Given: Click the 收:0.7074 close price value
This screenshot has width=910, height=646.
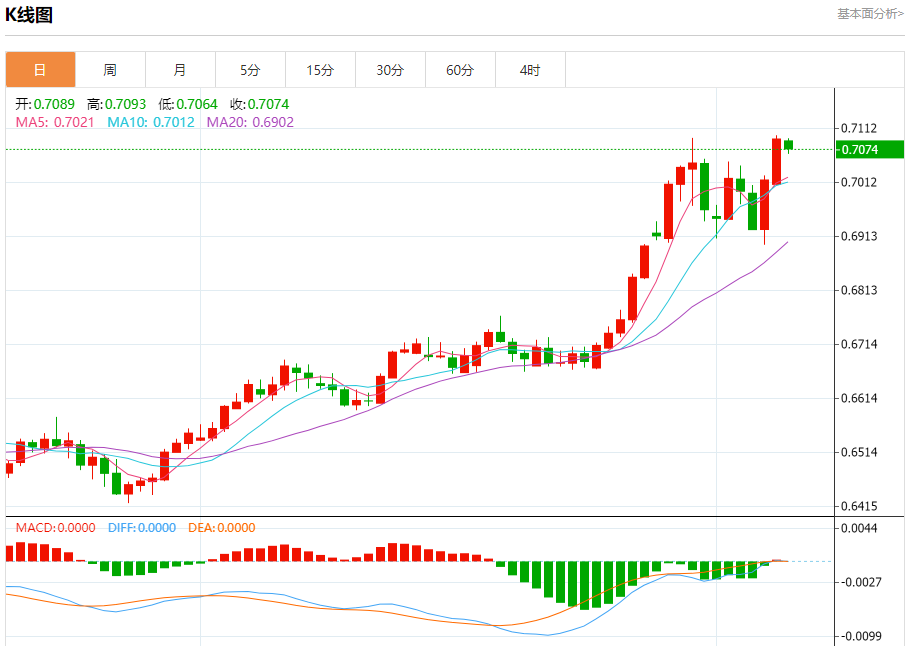Looking at the screenshot, I should click(x=259, y=104).
